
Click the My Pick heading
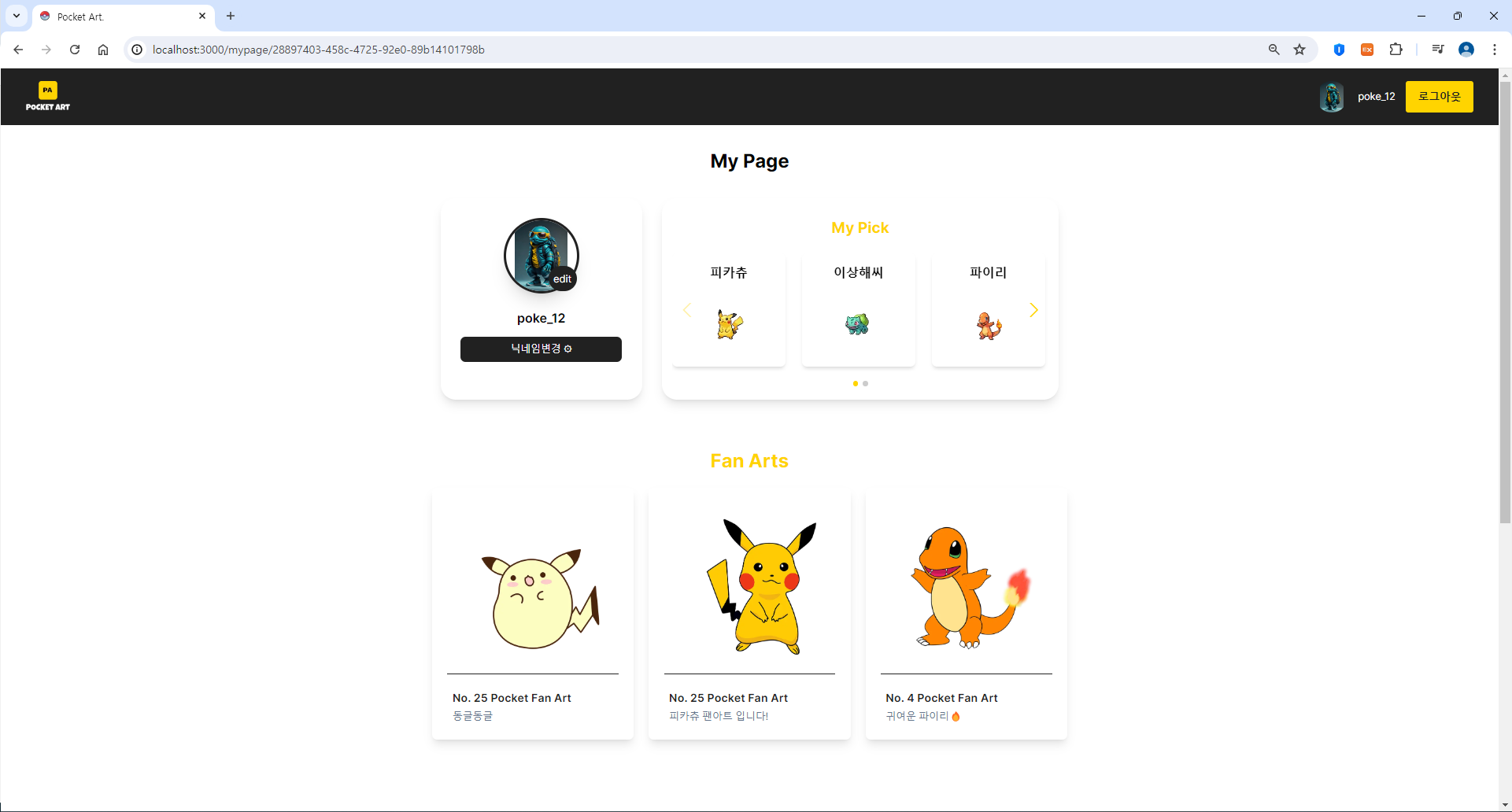coord(860,227)
